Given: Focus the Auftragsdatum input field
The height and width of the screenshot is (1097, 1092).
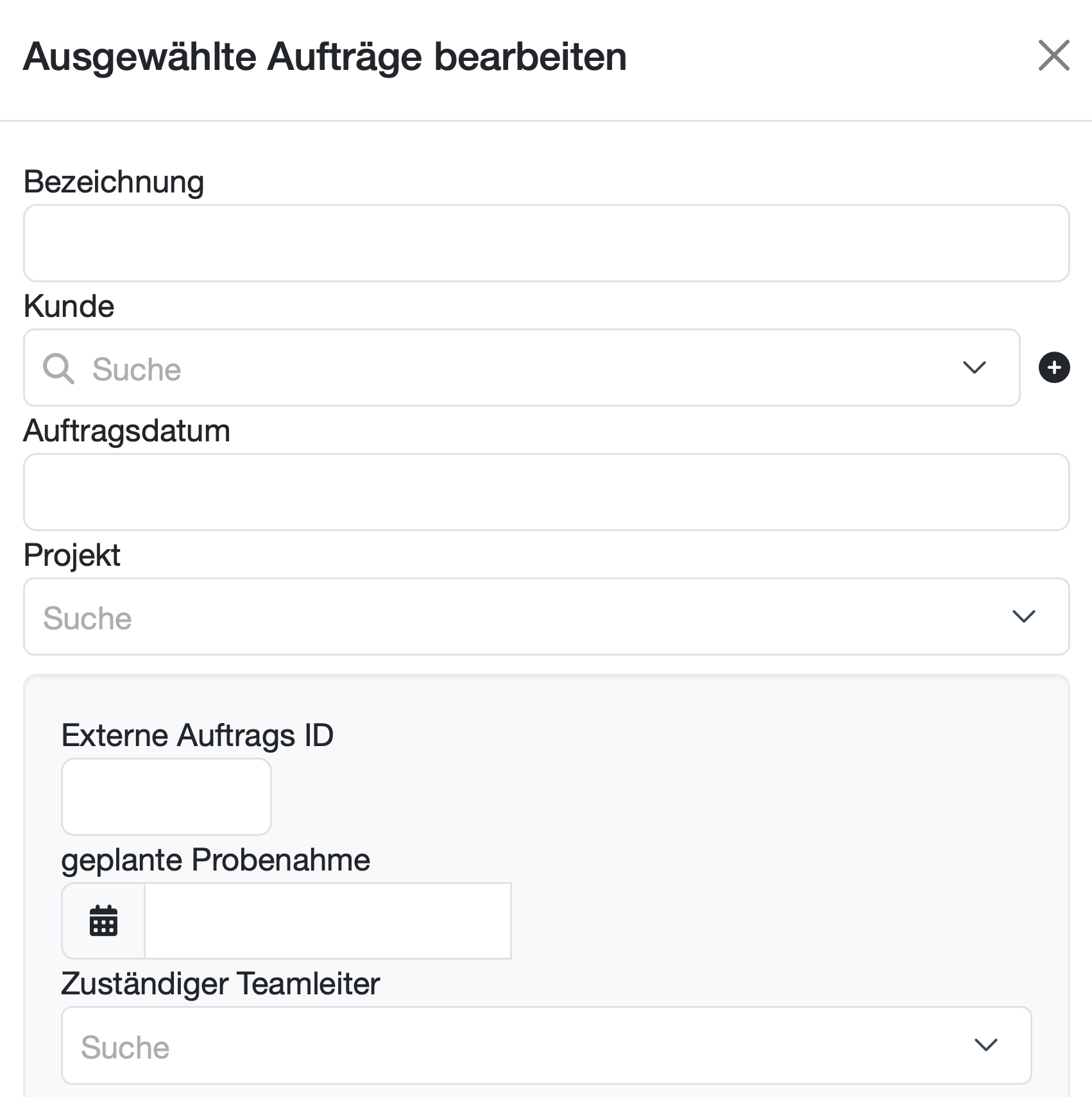Looking at the screenshot, I should tap(547, 492).
